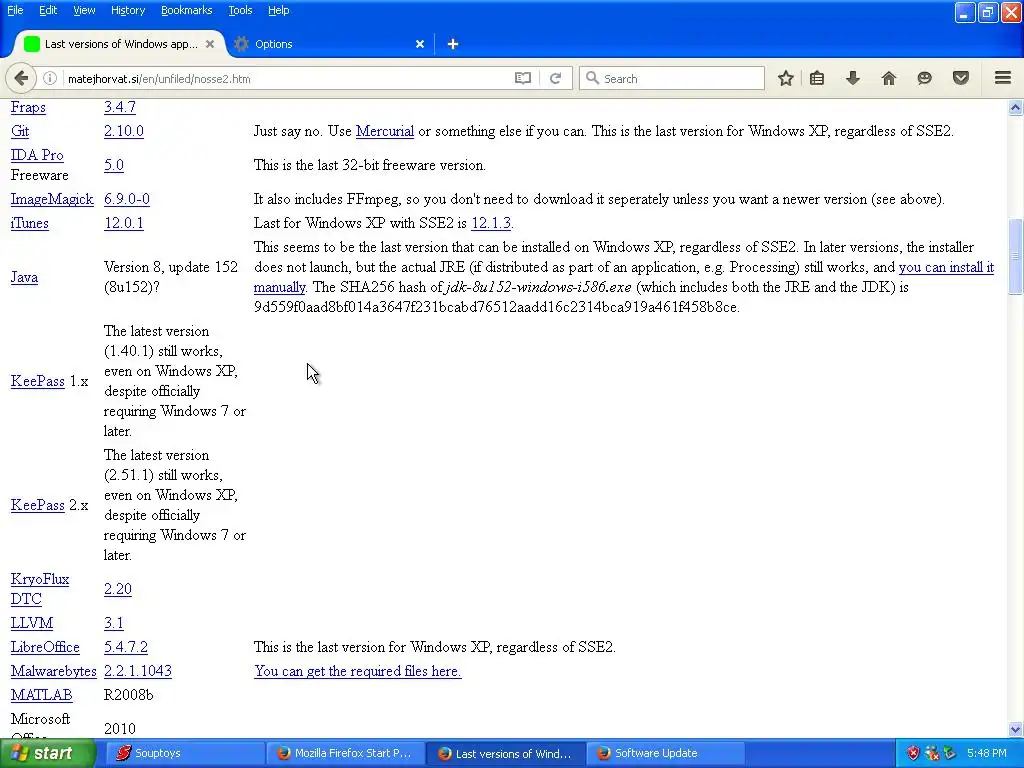This screenshot has width=1024, height=768.
Task: Bookmark this page with the star icon
Action: (x=786, y=78)
